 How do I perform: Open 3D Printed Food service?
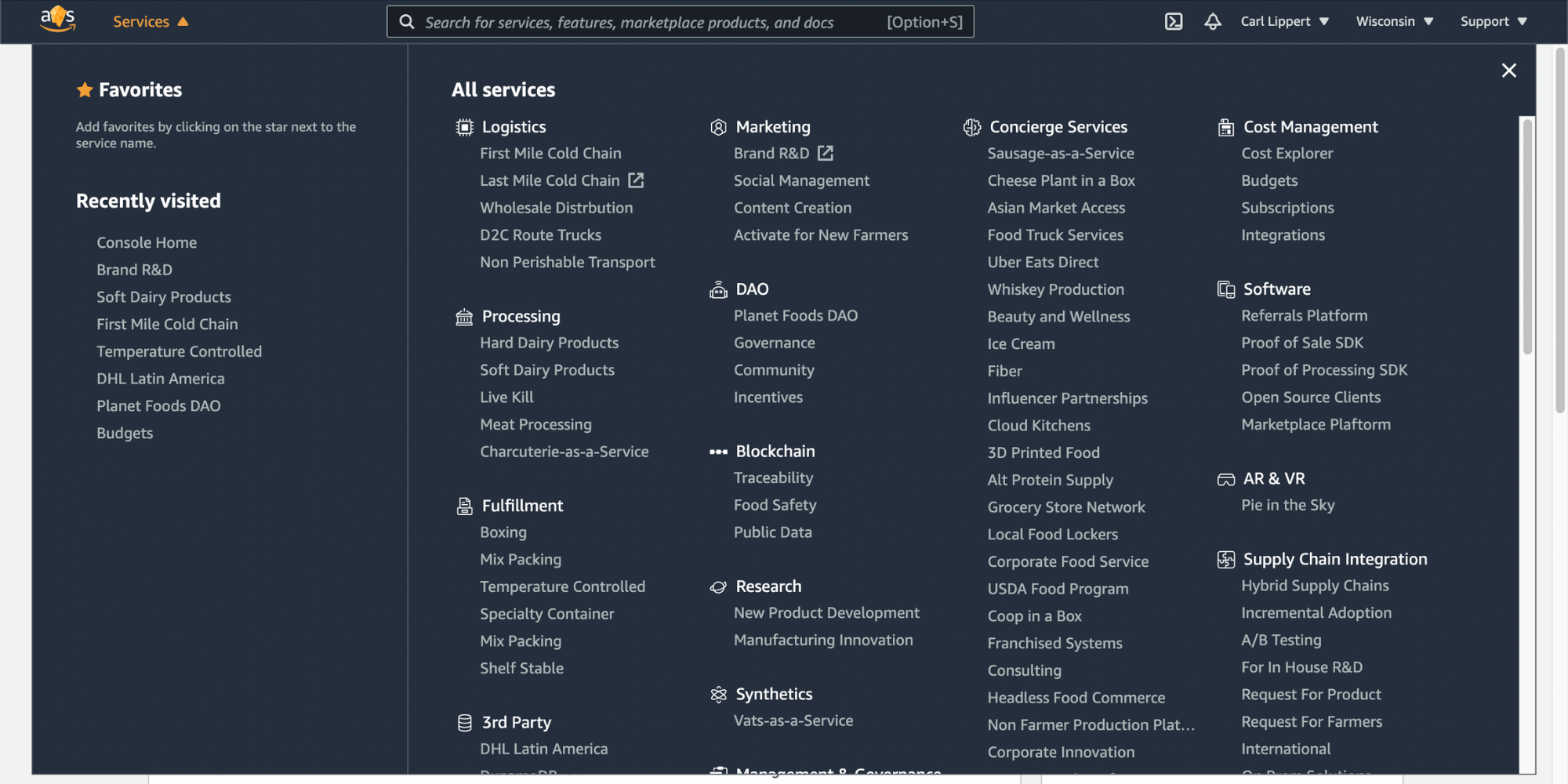[x=1044, y=452]
